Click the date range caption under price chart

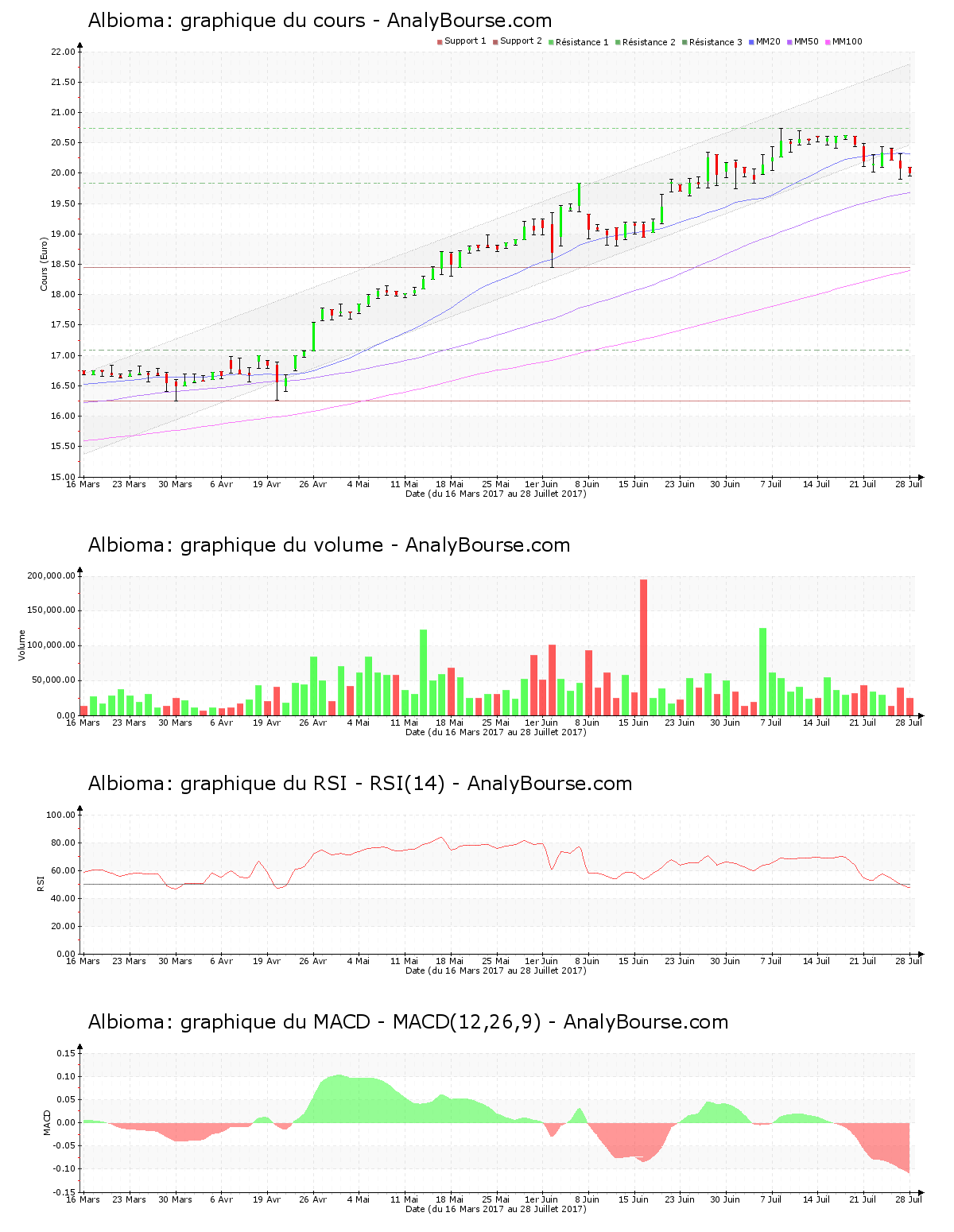point(496,494)
